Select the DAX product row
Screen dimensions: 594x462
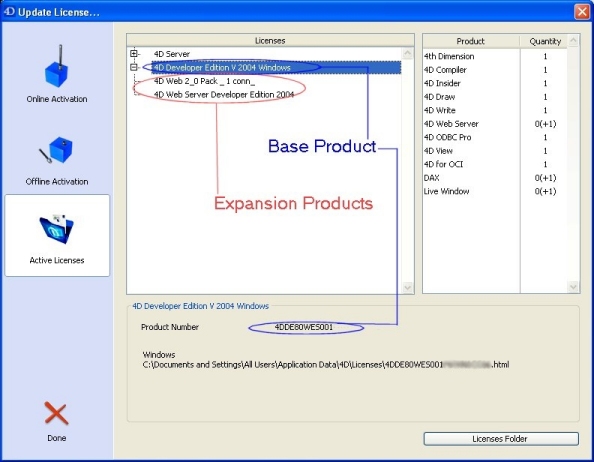[x=495, y=178]
